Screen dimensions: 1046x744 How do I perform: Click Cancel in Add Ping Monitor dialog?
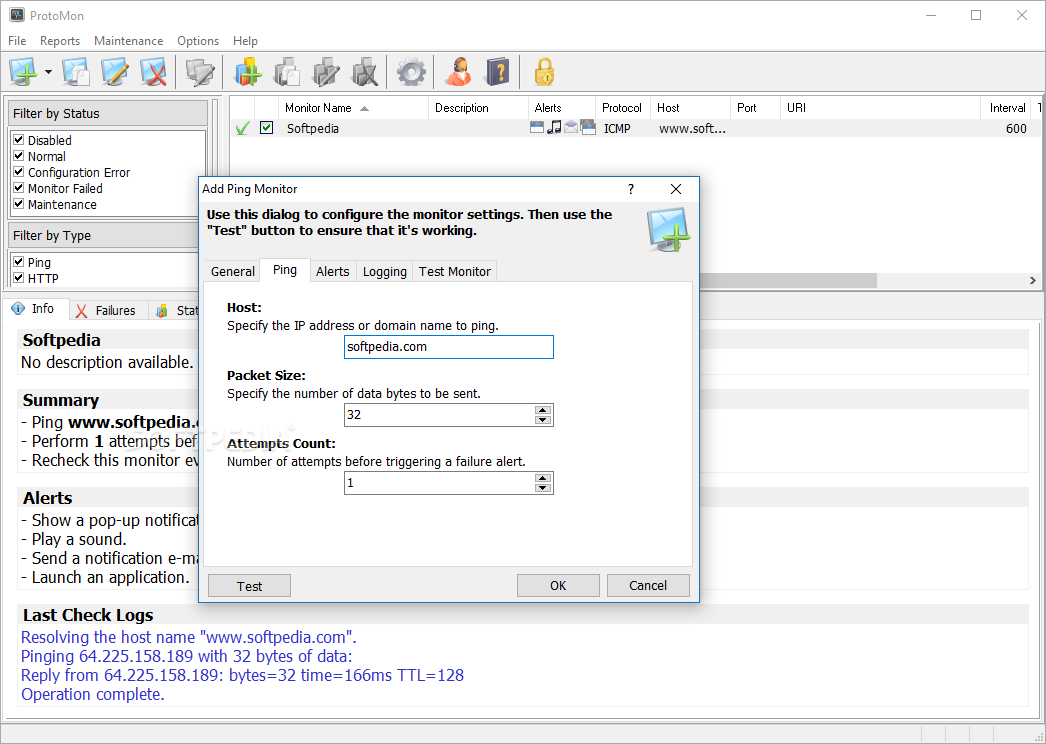coord(648,585)
